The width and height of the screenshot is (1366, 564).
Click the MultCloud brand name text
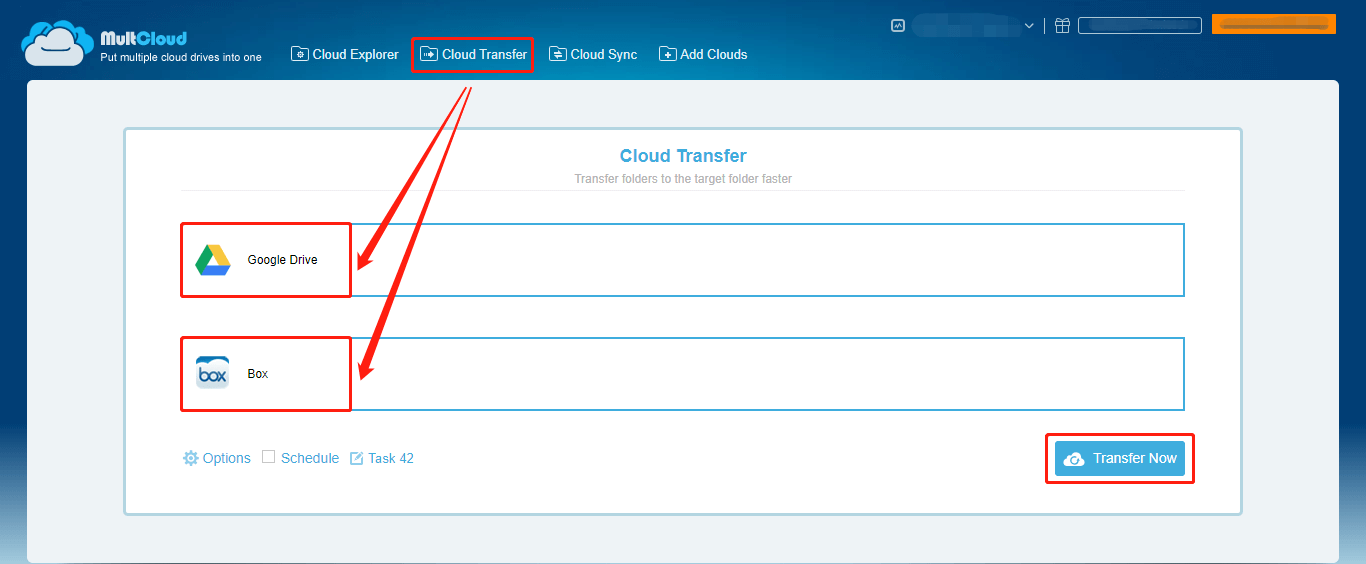point(143,39)
